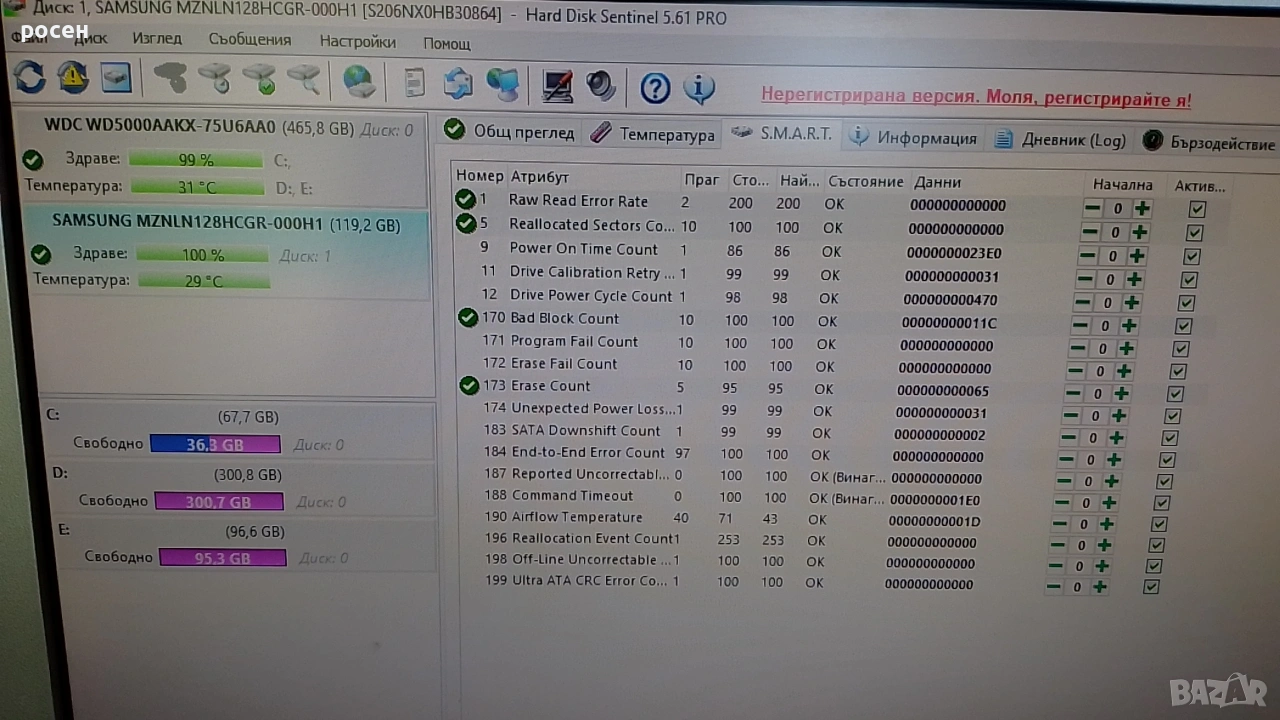1280x720 pixels.
Task: Toggle the checkbox for Erase Fail Count
Action: [1178, 372]
